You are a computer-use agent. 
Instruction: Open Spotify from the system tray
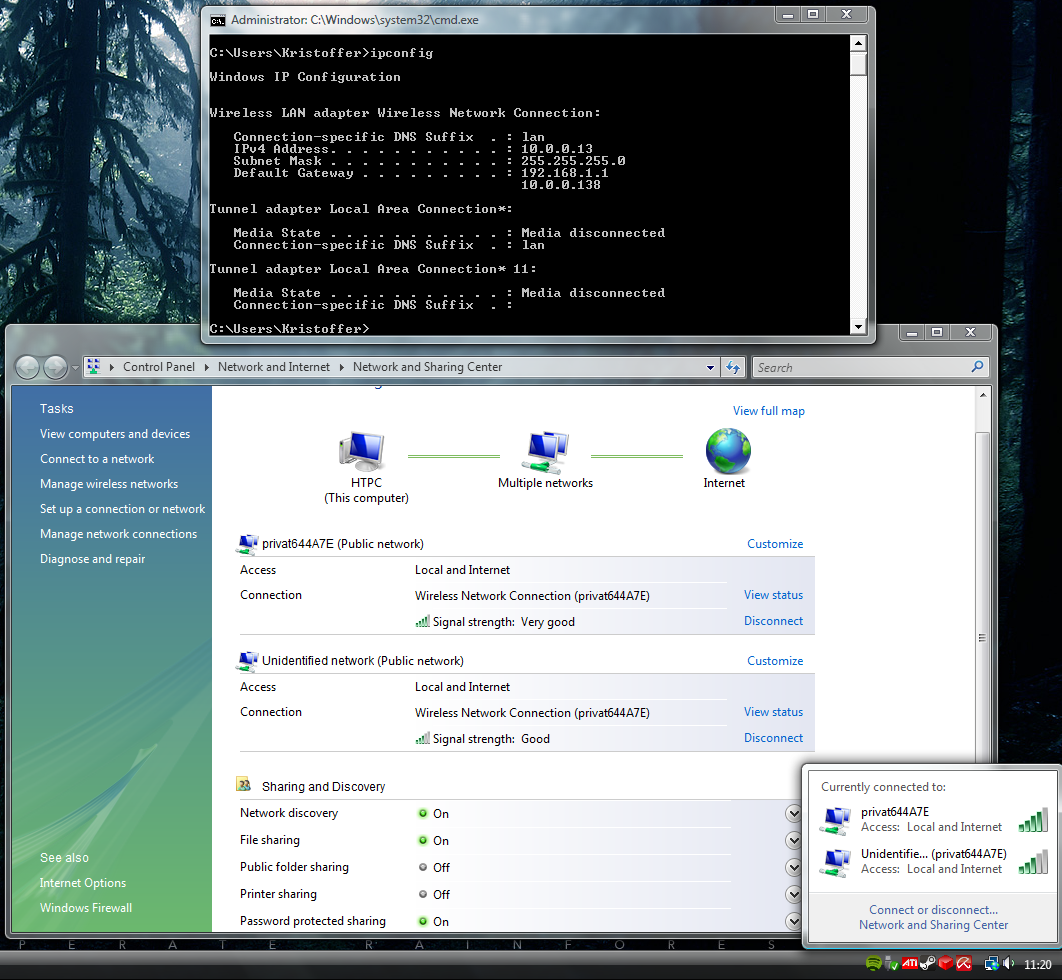pos(873,964)
